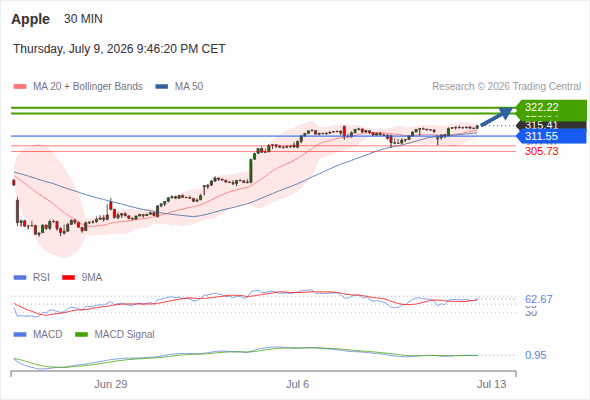Select the blue 311.55 pivot price tag
The width and height of the screenshot is (590, 400).
[x=551, y=136]
